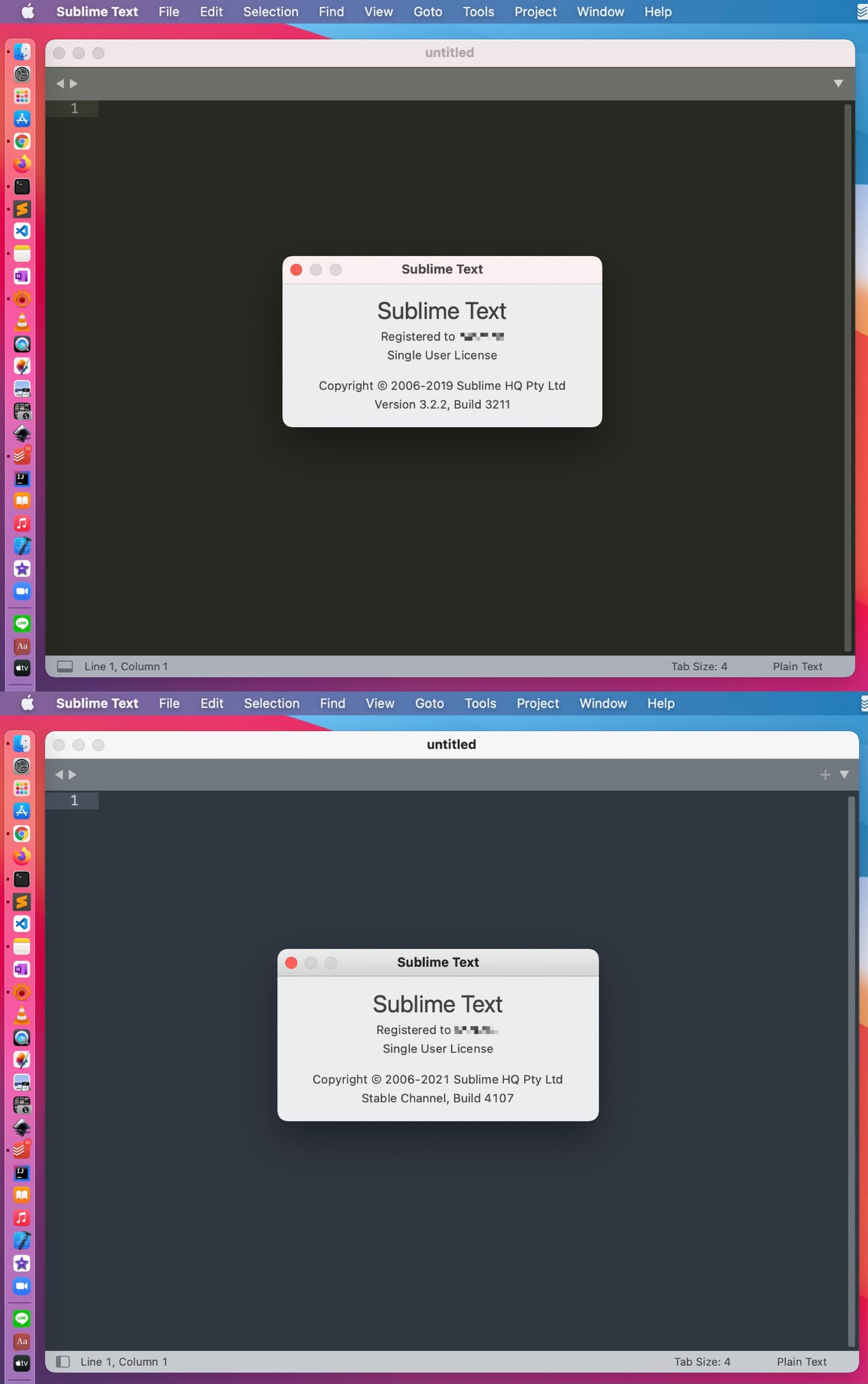Image resolution: width=868 pixels, height=1384 pixels.
Task: Click Sublime Text dock icon beside Build 3211 window
Action: click(22, 209)
